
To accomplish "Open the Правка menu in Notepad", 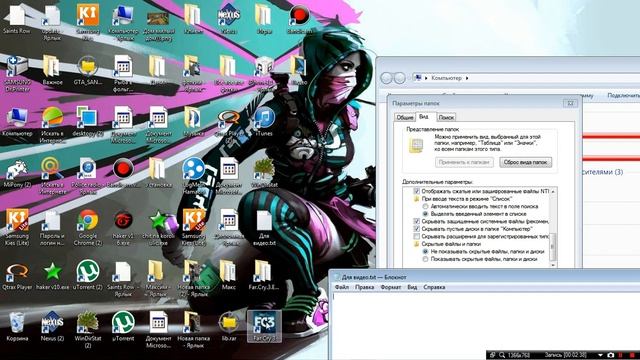I will click(364, 287).
